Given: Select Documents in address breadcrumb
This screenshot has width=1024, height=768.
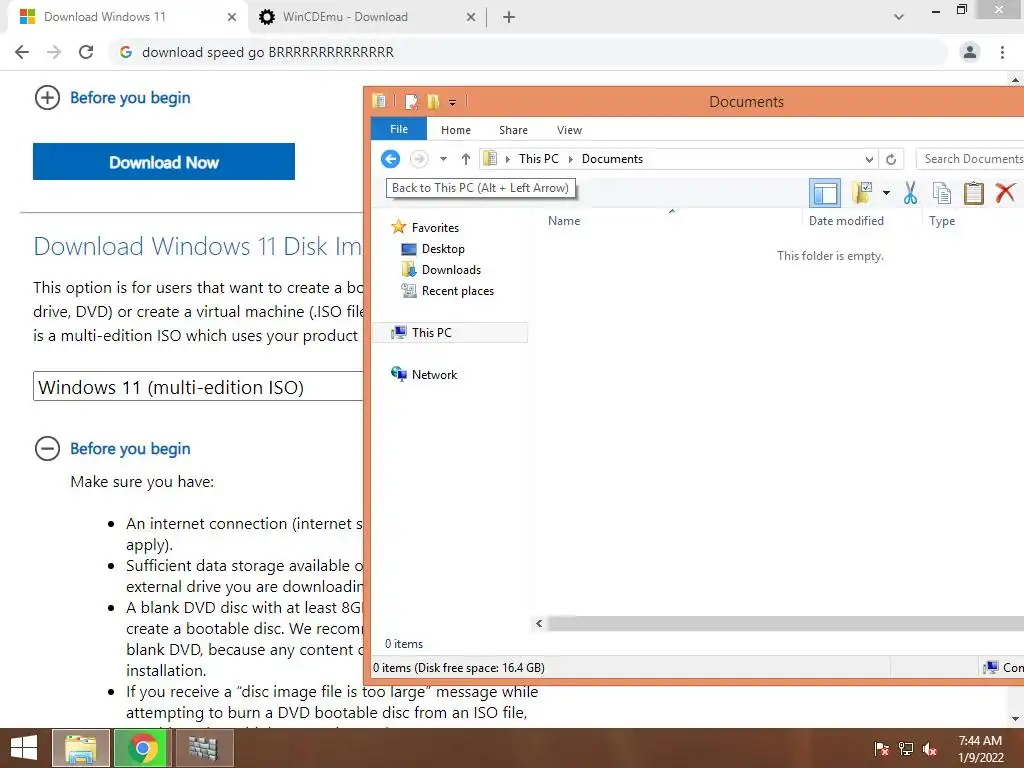Looking at the screenshot, I should pos(612,159).
